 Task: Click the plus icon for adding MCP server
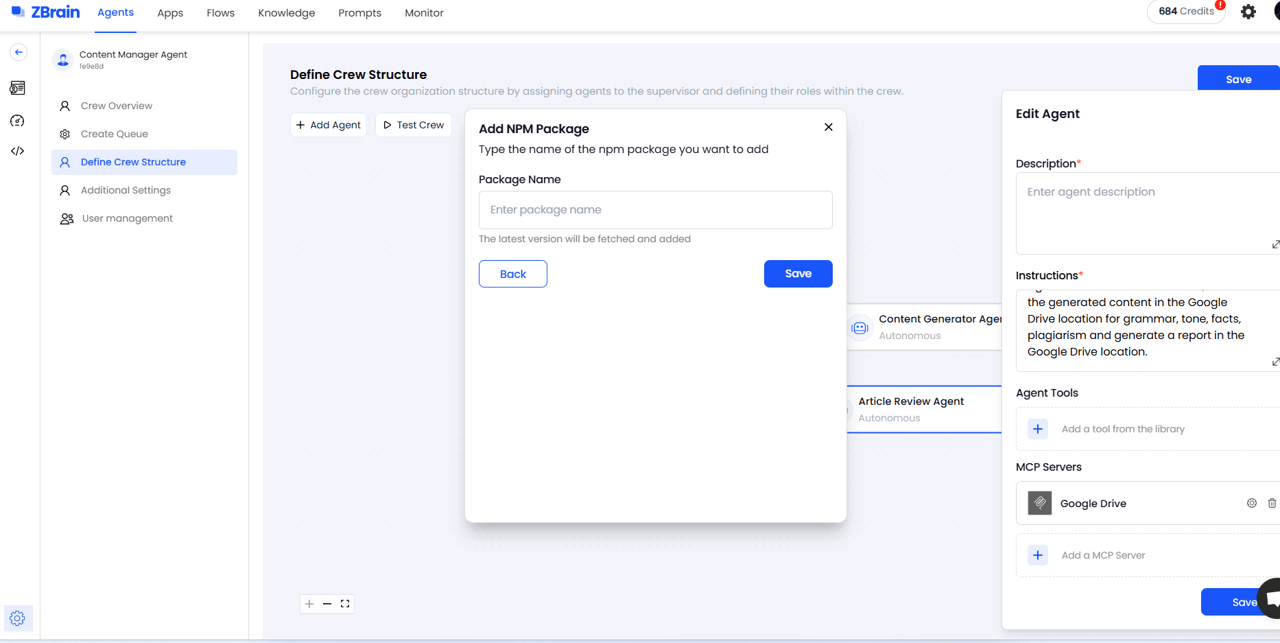(1038, 555)
